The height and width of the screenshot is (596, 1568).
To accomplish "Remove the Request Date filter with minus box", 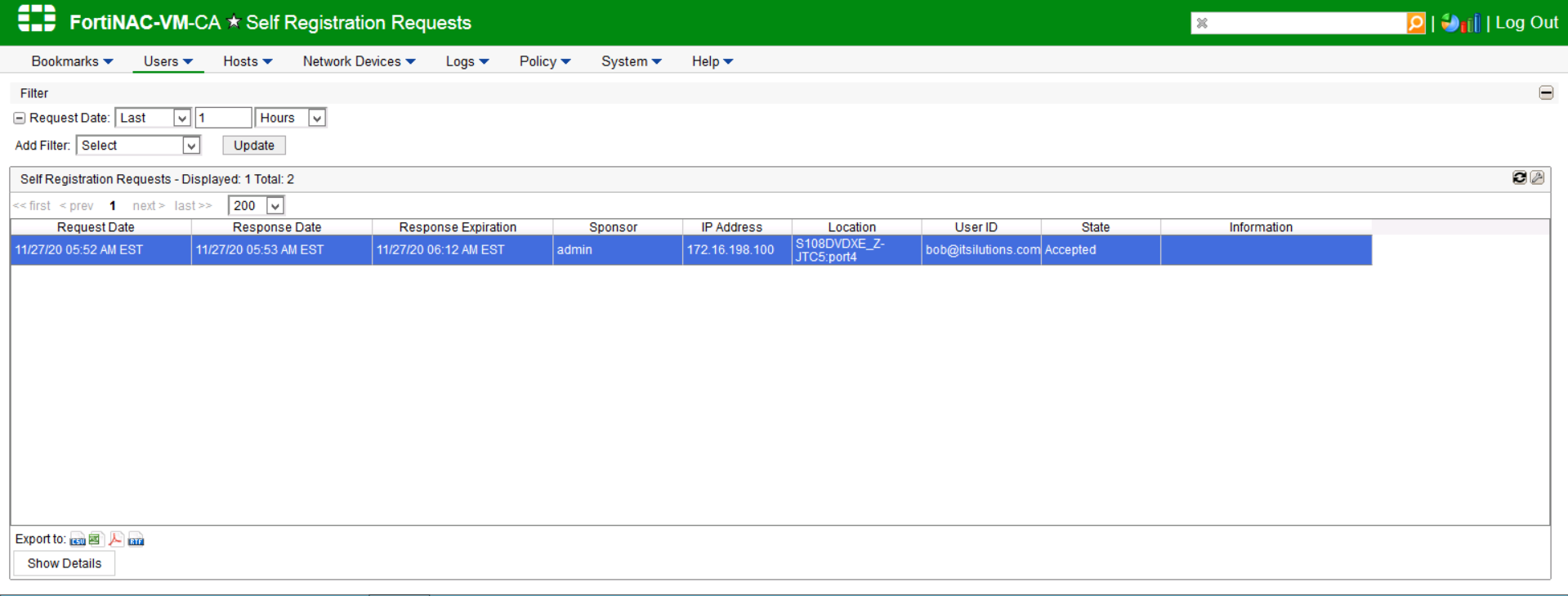I will point(20,119).
